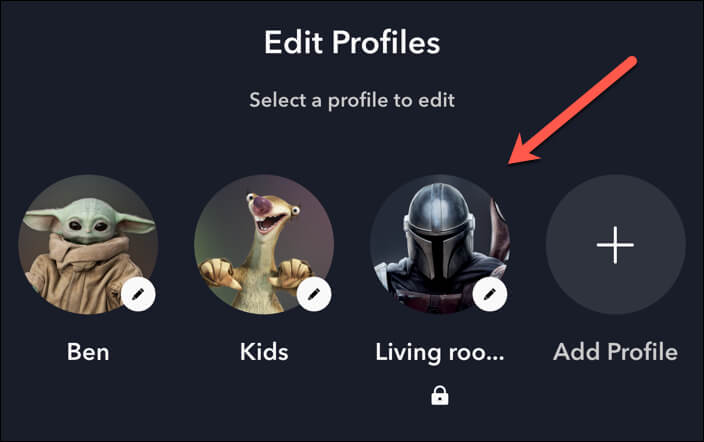Click the pencil icon on Kids avatar
Image resolution: width=704 pixels, height=442 pixels.
click(314, 294)
